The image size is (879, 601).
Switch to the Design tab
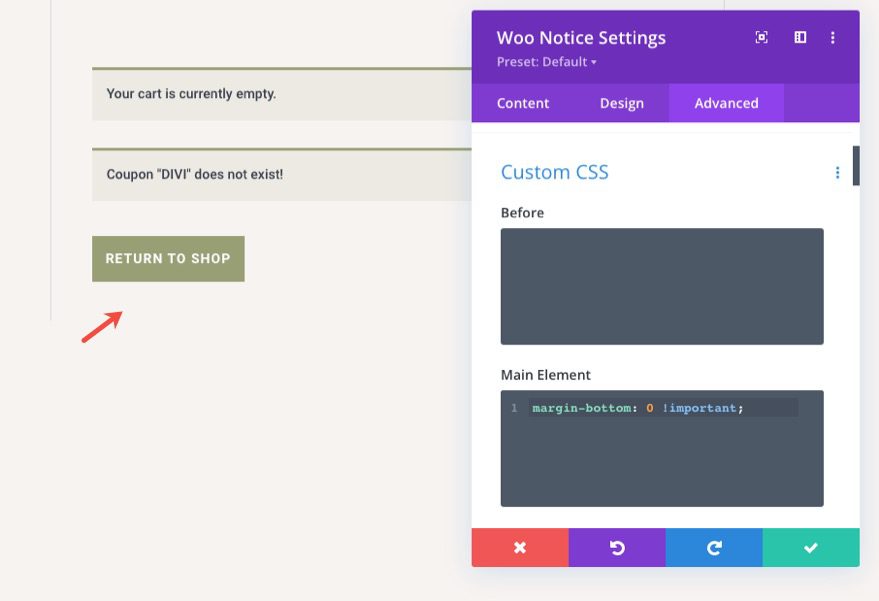622,103
